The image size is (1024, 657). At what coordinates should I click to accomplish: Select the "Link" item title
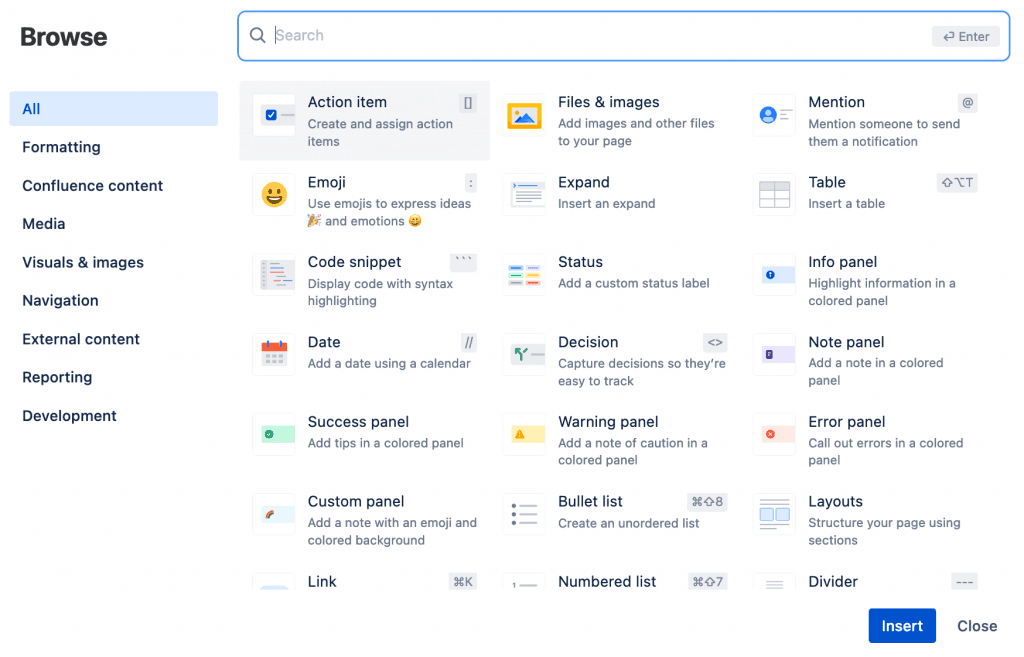click(x=322, y=581)
